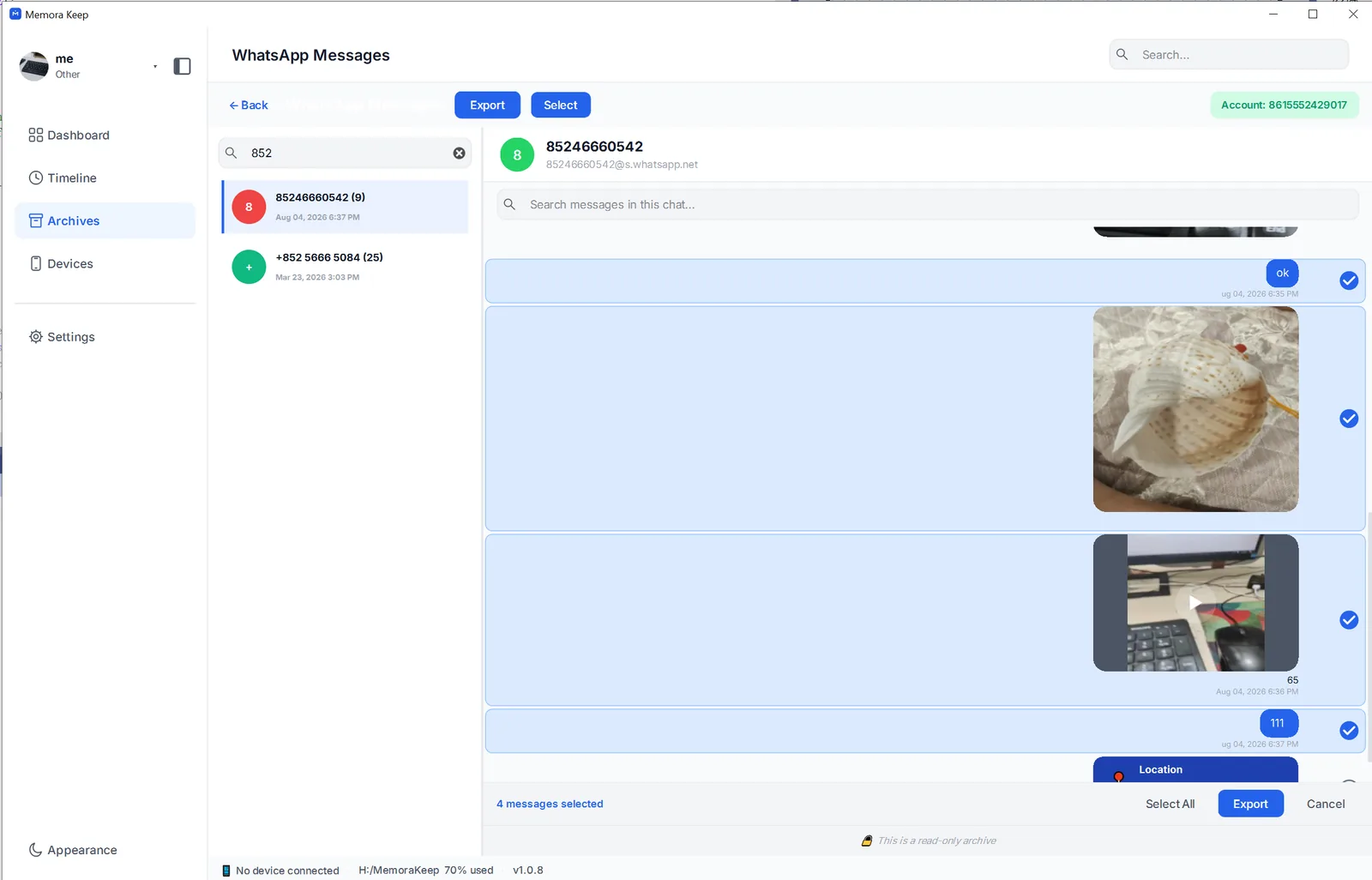Click the contact filter field containing 852
Screen dimensions: 1372x880
[346, 153]
